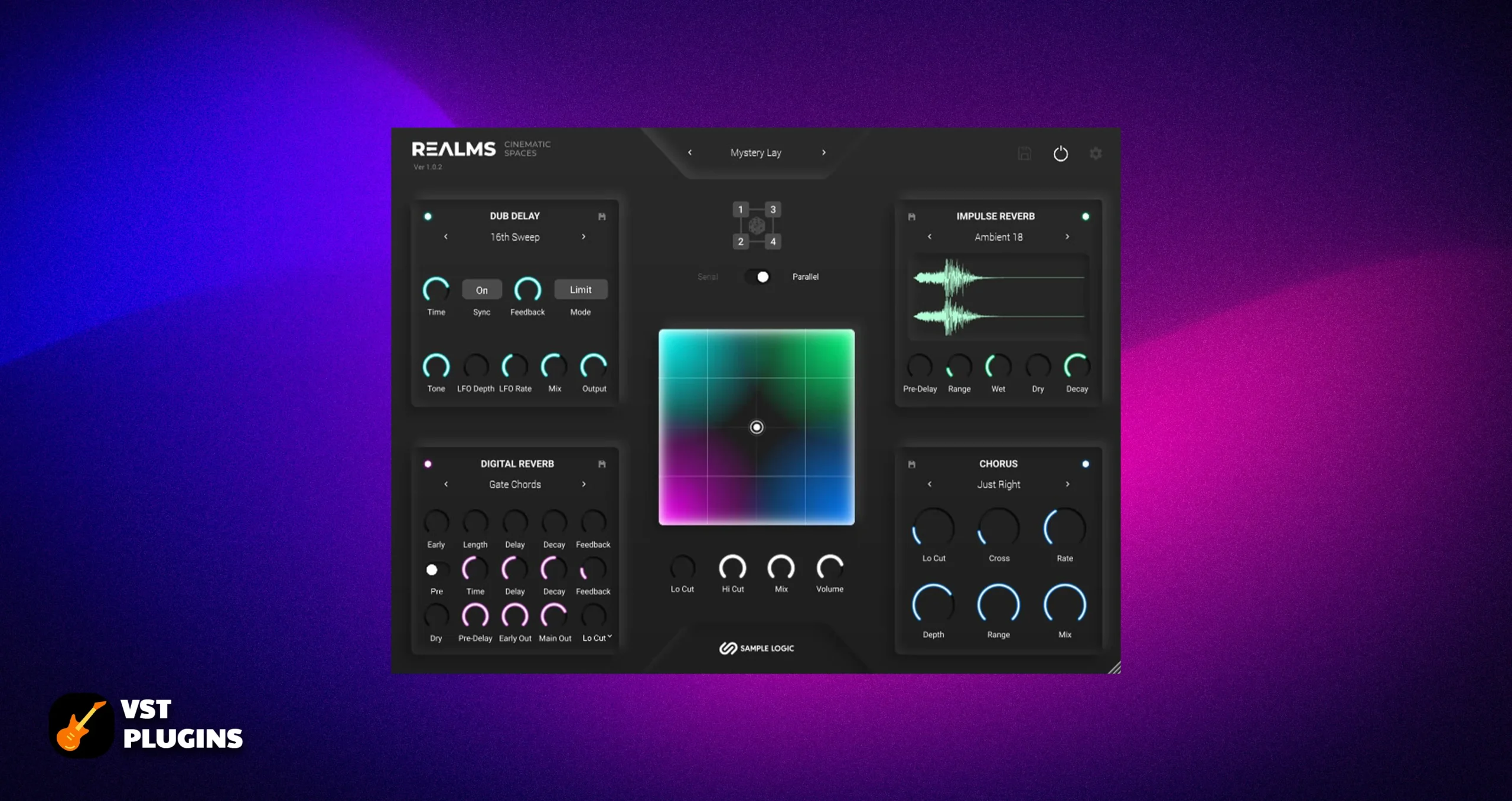Viewport: 1512px width, 801px height.
Task: Next Chorus preset arrow
Action: tap(1067, 484)
